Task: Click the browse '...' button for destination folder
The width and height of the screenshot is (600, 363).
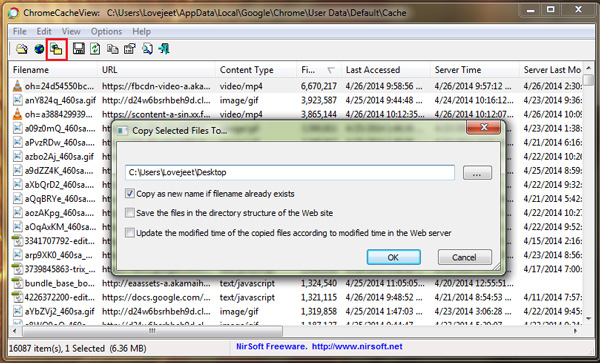Action: click(477, 173)
